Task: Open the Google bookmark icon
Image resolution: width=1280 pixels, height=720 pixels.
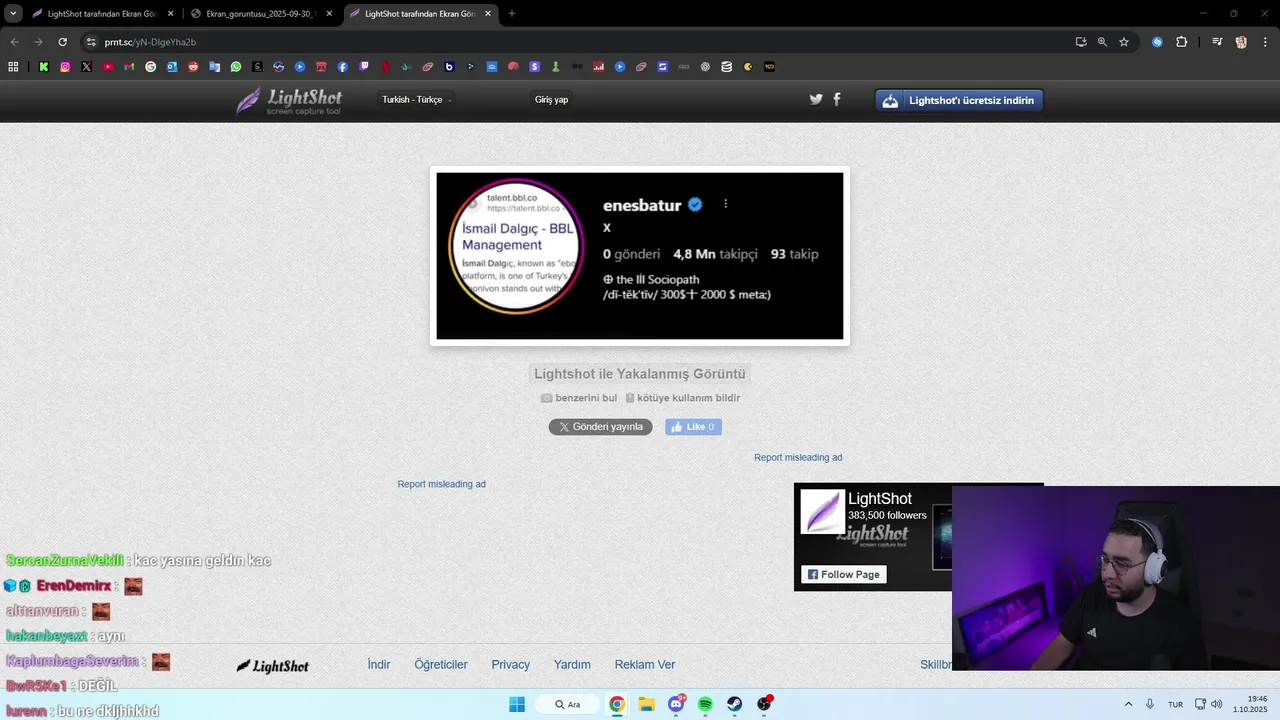Action: click(151, 67)
